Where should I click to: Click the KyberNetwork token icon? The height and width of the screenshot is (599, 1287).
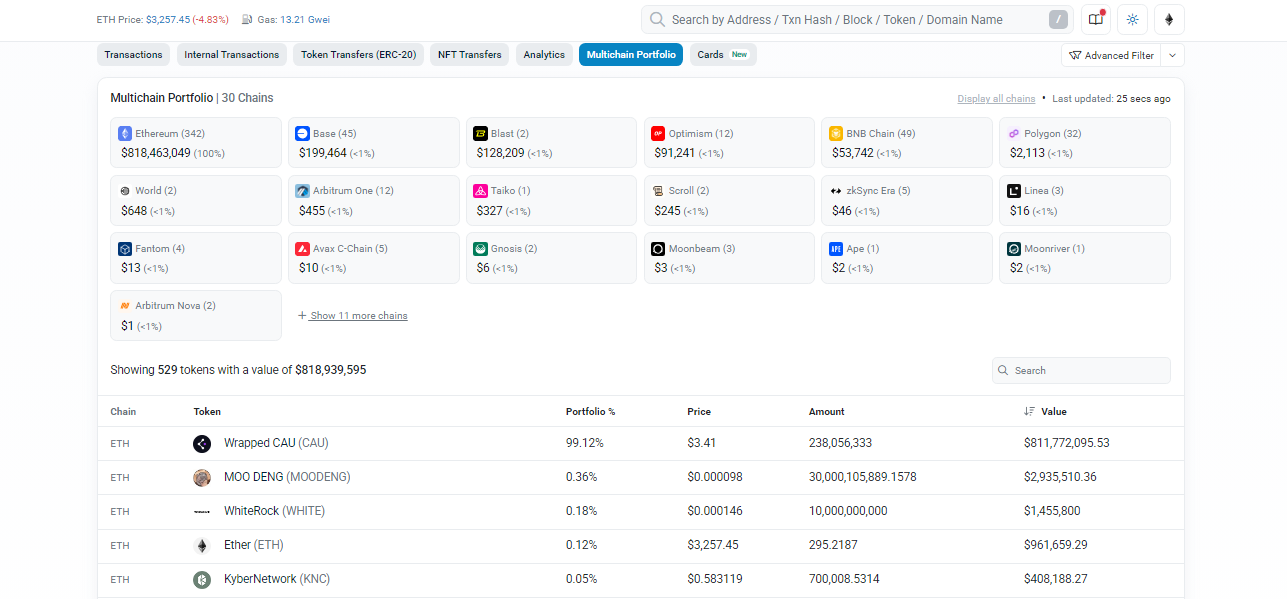(202, 580)
